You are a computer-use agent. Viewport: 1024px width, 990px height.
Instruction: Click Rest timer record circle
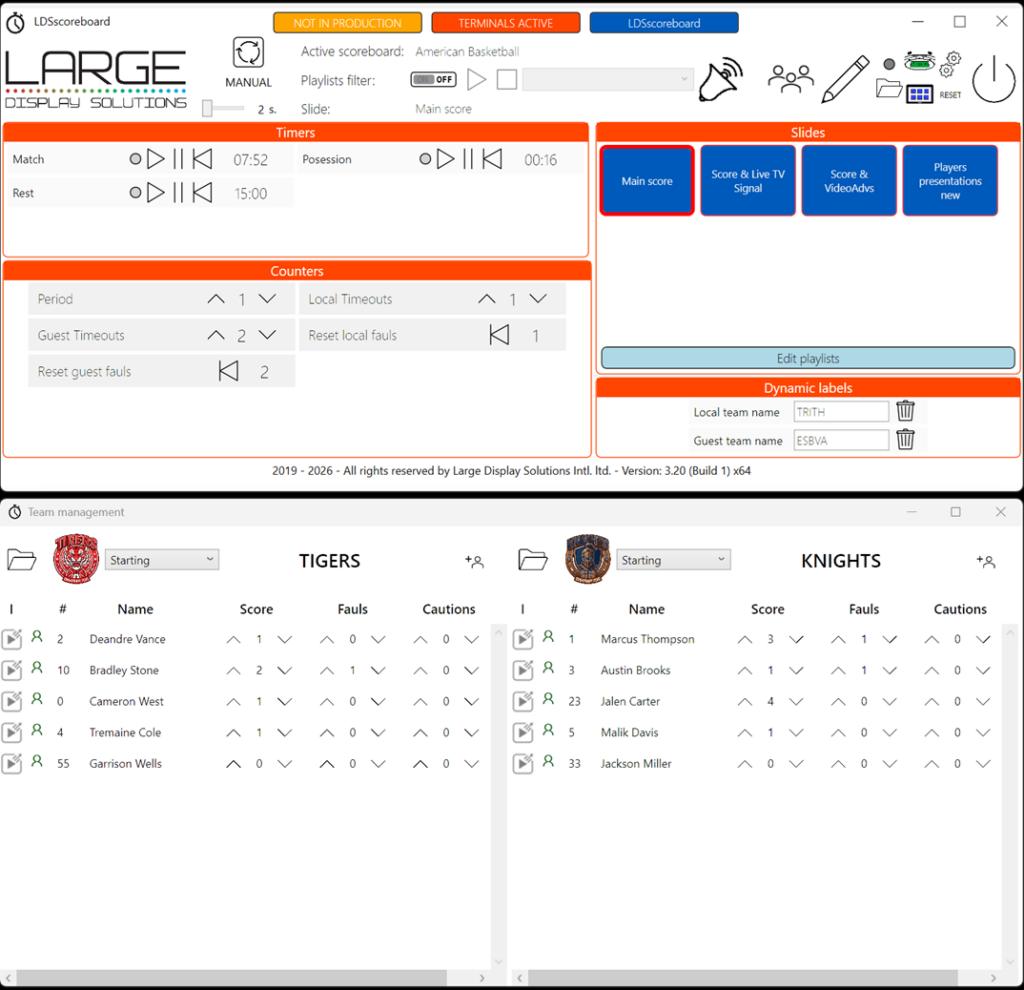pos(135,193)
